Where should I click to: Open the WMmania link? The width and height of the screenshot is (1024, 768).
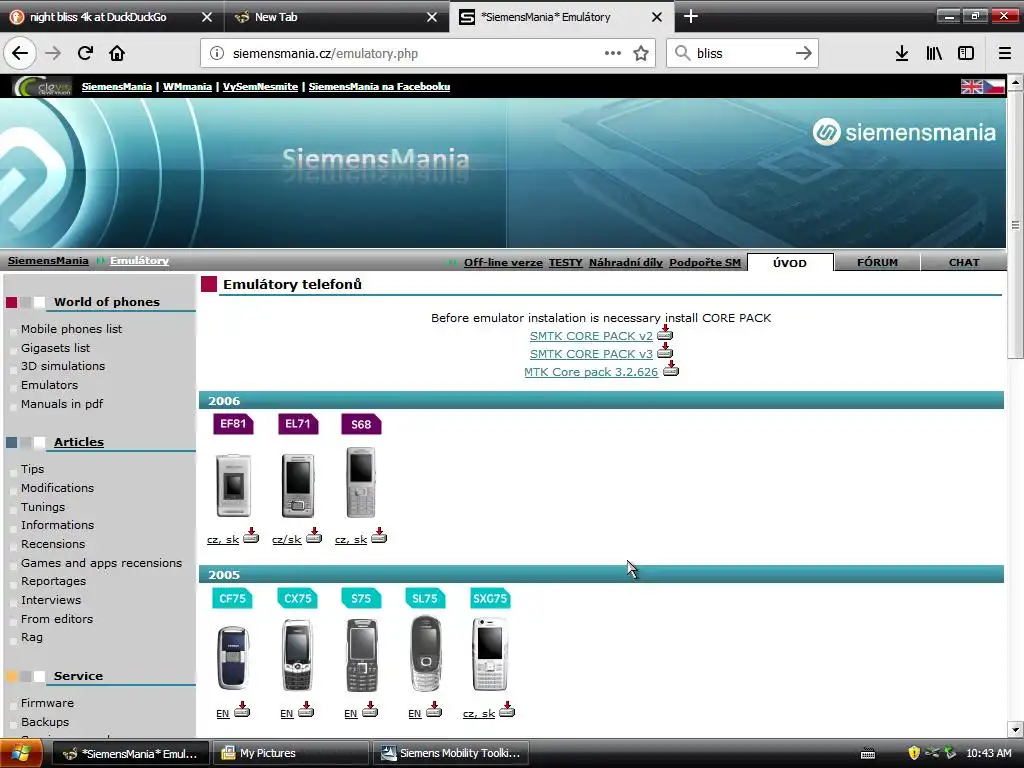(x=187, y=86)
